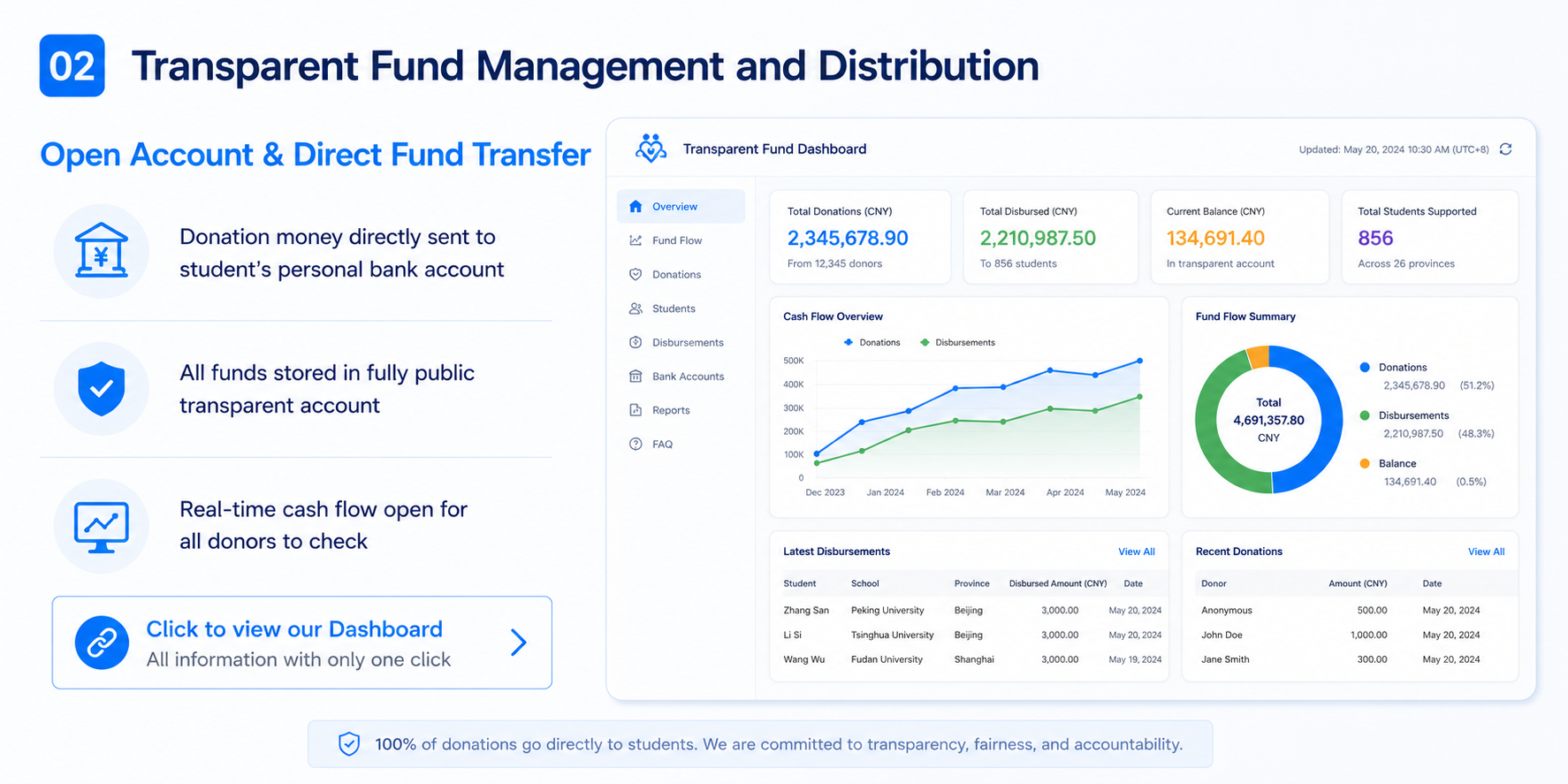
Task: Click the Students people icon
Action: [x=636, y=308]
